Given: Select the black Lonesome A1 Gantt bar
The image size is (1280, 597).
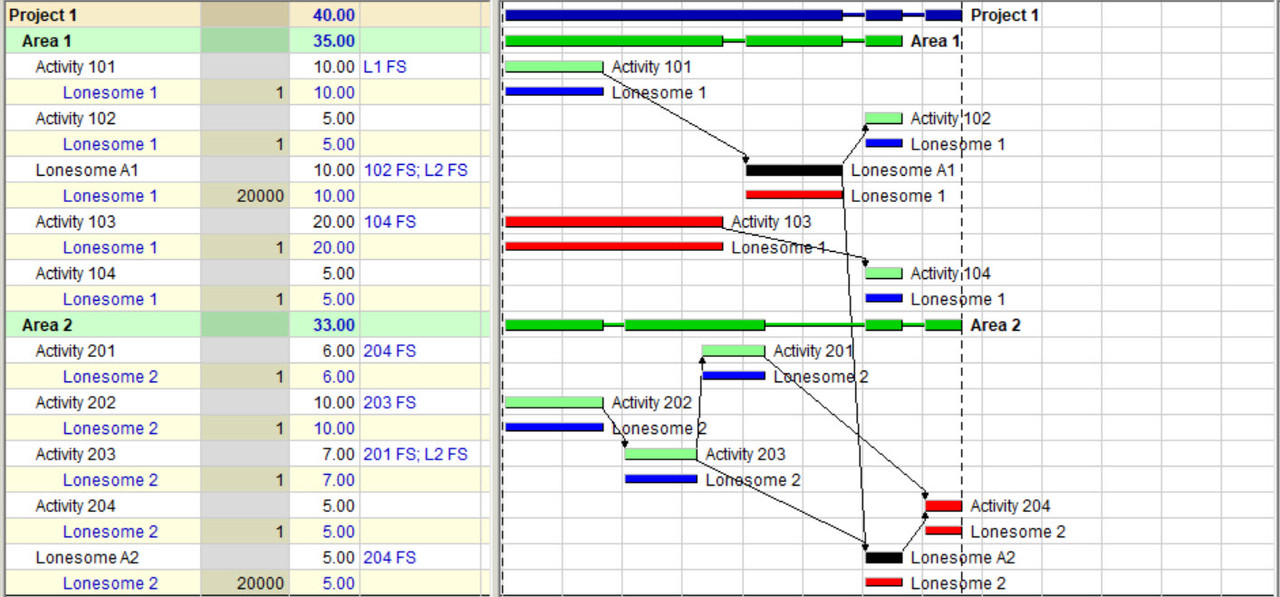Looking at the screenshot, I should (794, 170).
